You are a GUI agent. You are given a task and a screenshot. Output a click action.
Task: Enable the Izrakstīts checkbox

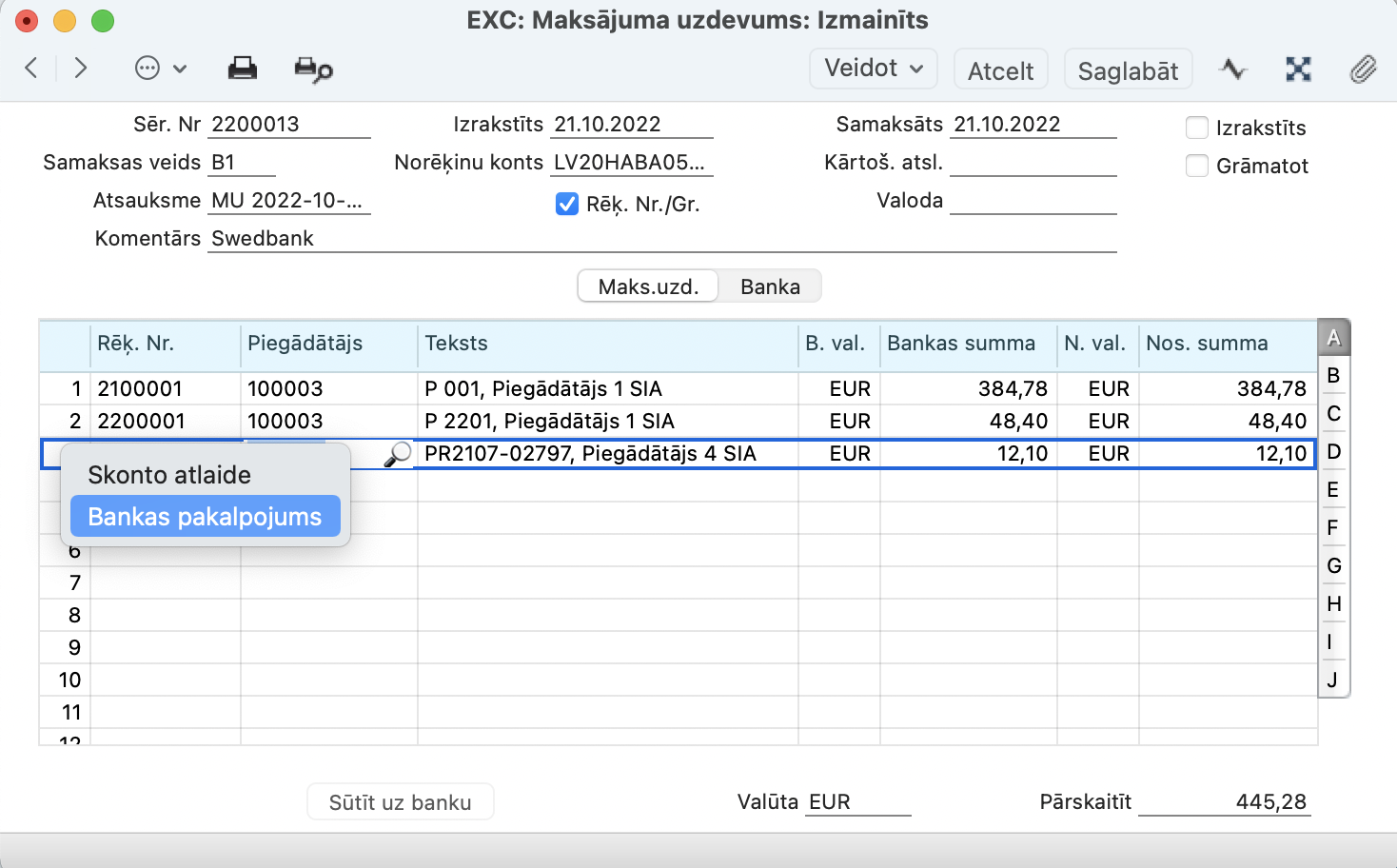(x=1197, y=128)
